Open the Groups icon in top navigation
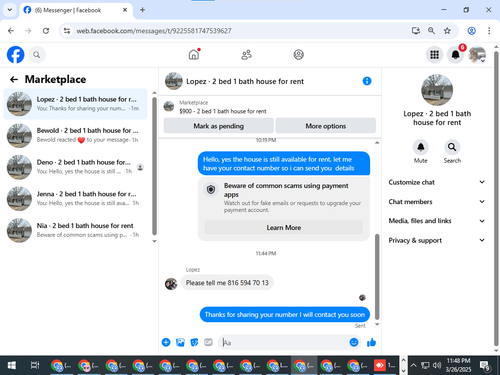Viewport: 500px width, 375px height. 299,55
